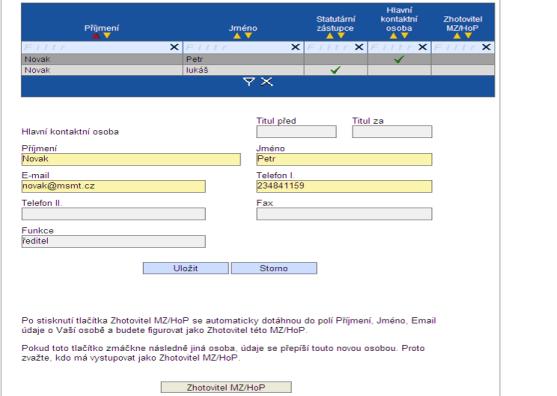The image size is (557, 396).
Task: Sort Hlavní kontaktní osoba column ascending
Action: tap(393, 36)
